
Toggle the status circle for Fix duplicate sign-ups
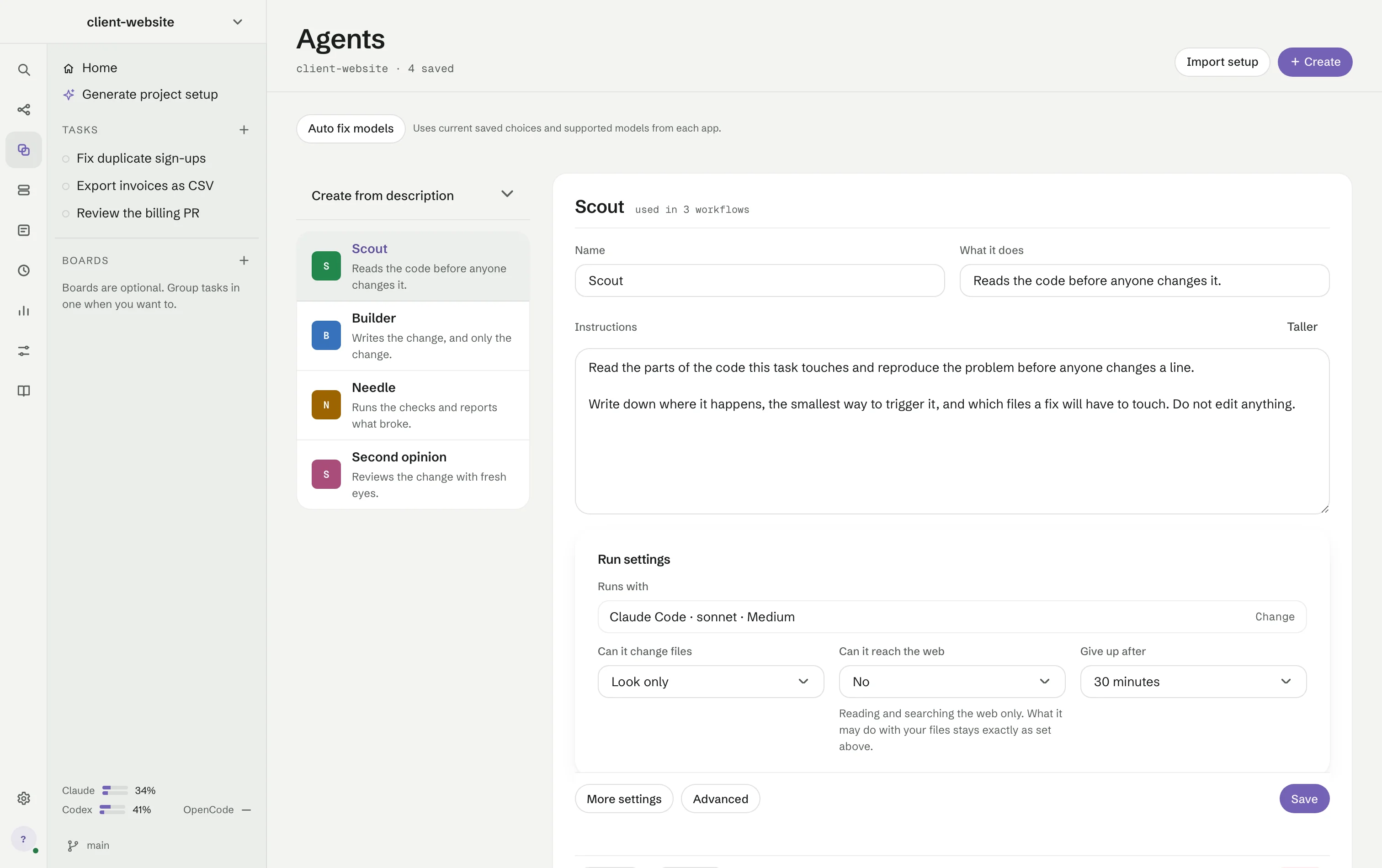coord(66,159)
